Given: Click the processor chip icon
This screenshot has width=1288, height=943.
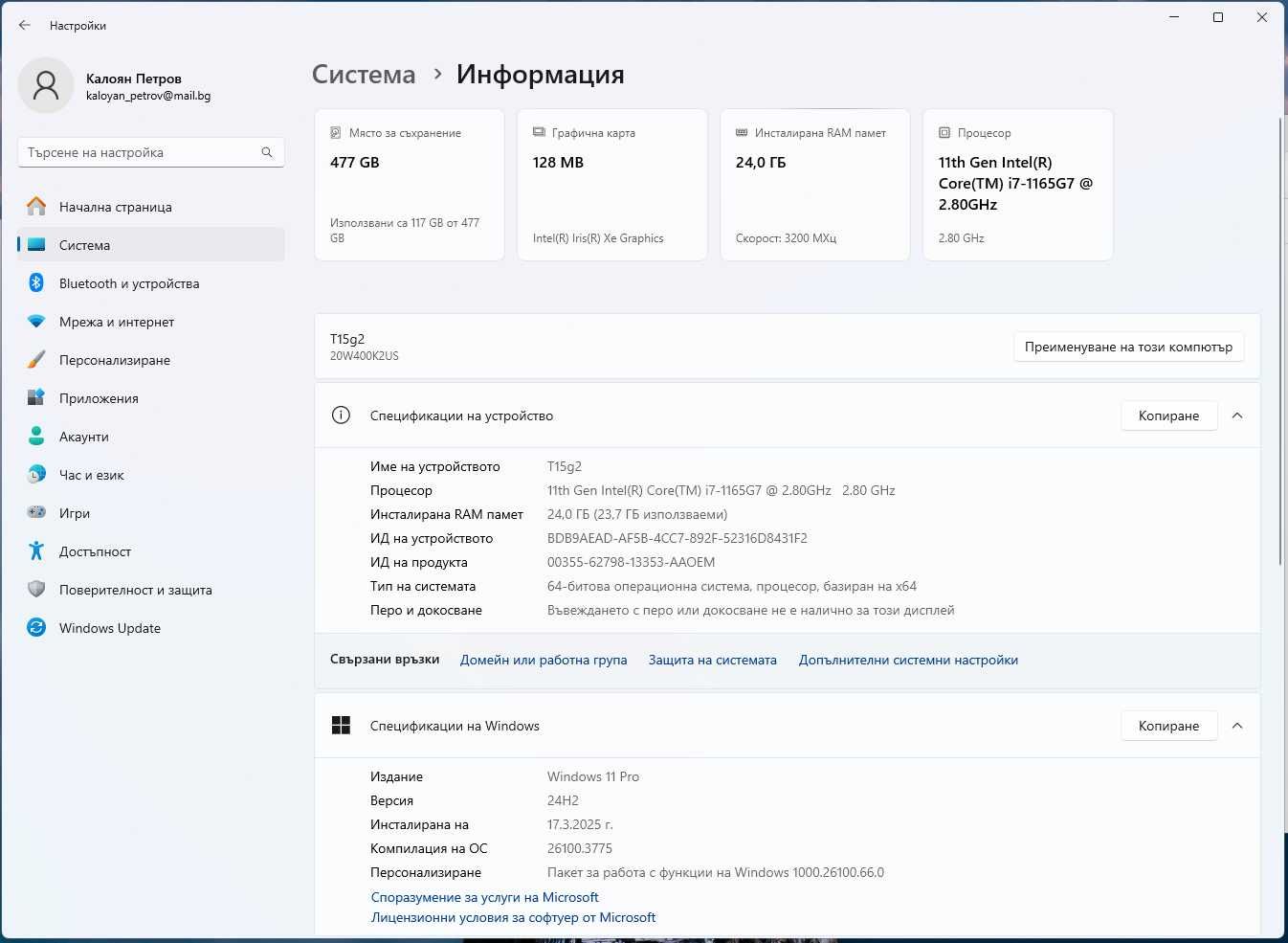Looking at the screenshot, I should pos(944,133).
